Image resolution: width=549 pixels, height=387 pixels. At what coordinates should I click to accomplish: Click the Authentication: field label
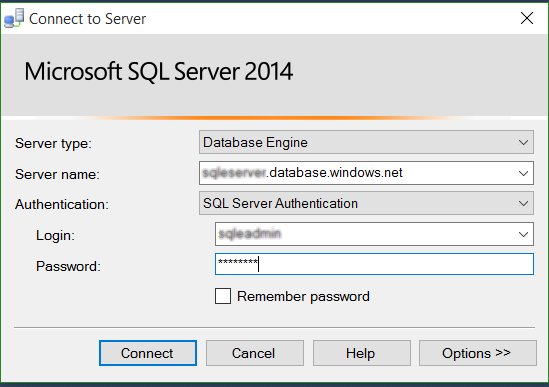coord(62,205)
